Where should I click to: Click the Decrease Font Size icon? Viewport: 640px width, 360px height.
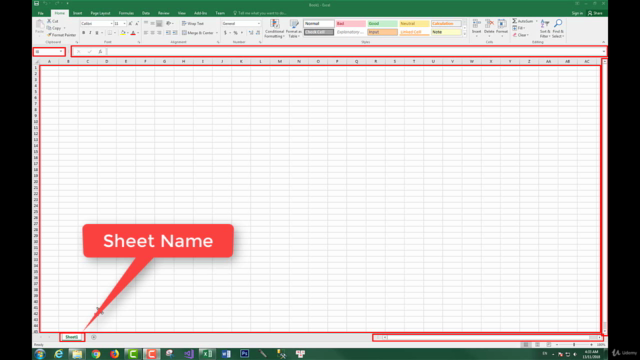137,24
